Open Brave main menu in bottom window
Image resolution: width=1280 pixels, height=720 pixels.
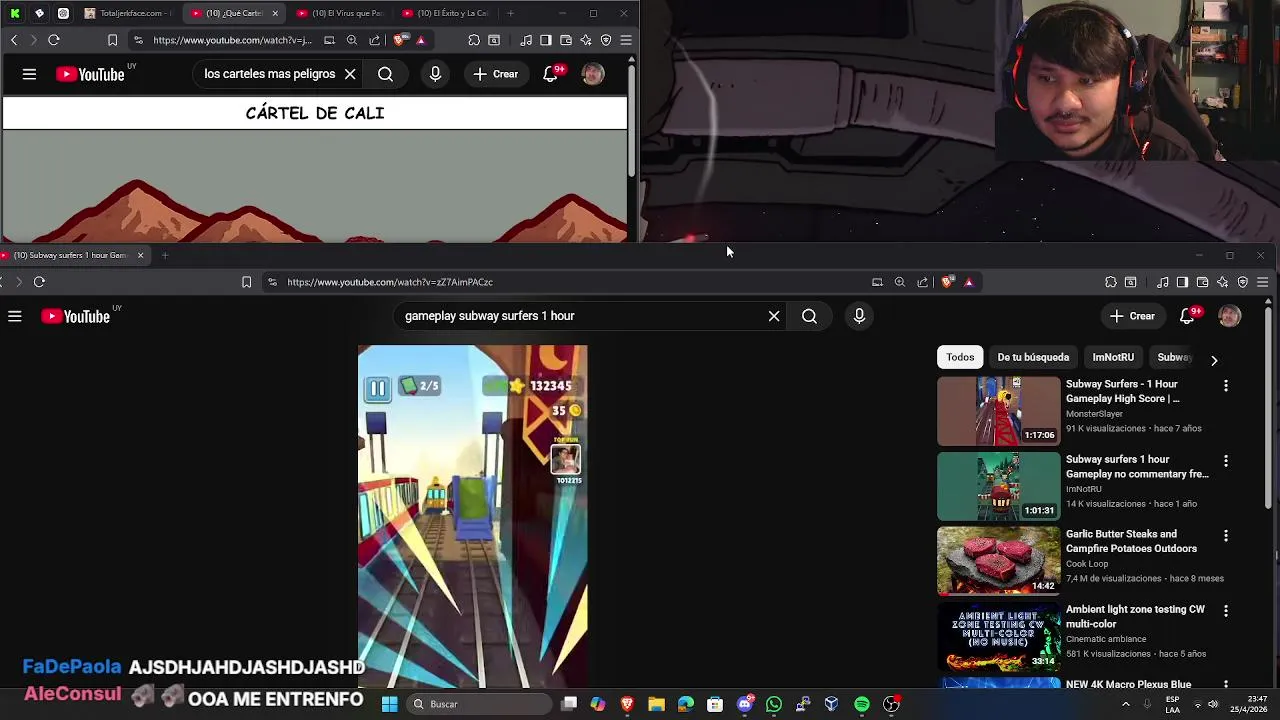1263,282
